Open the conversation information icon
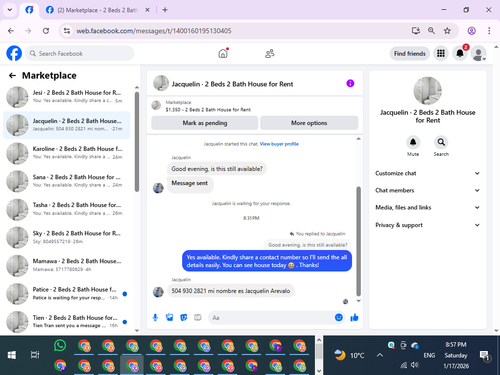Viewport: 500px width, 375px height. 350,83
